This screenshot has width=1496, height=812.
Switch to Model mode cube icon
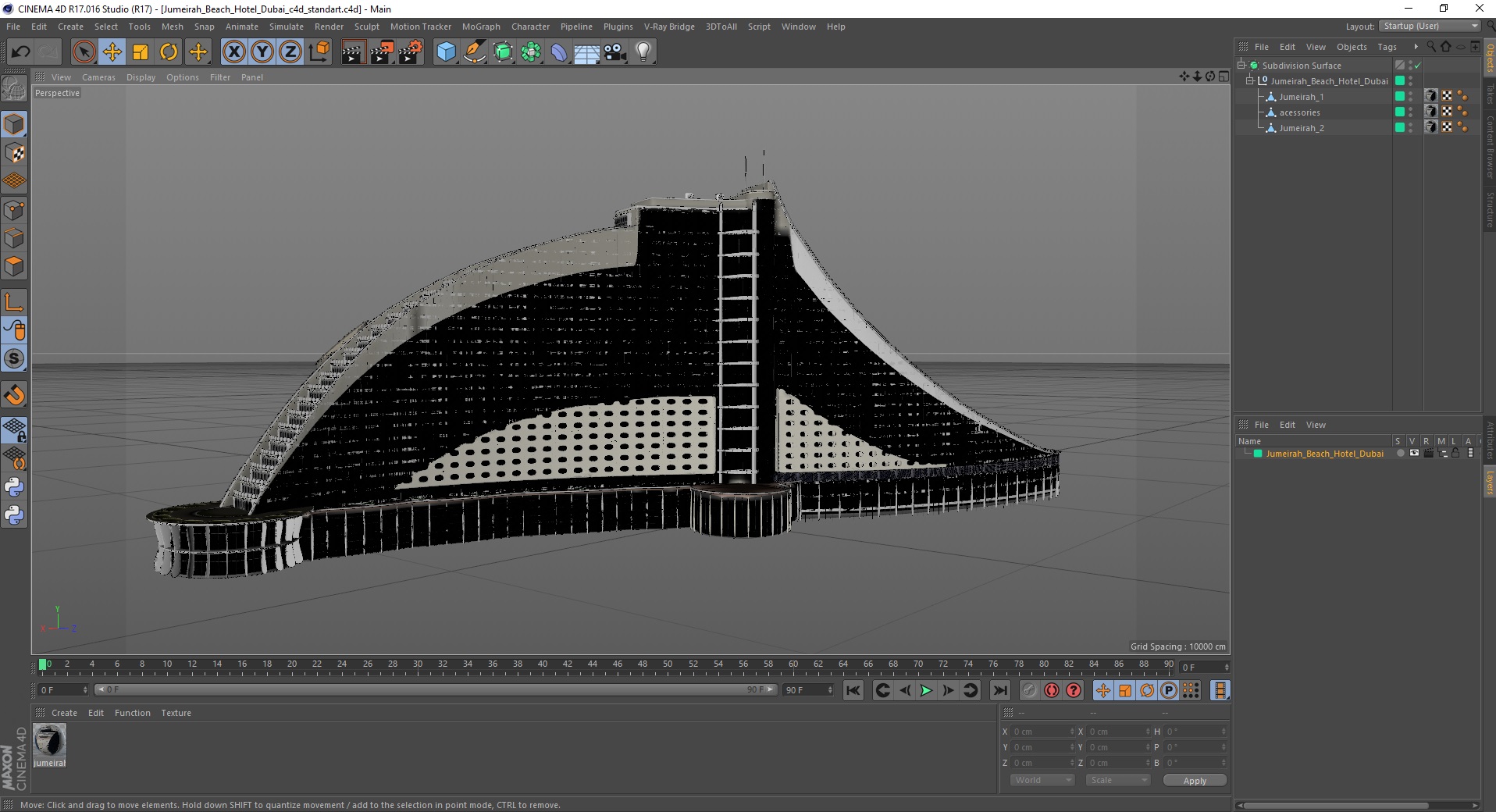(x=14, y=125)
